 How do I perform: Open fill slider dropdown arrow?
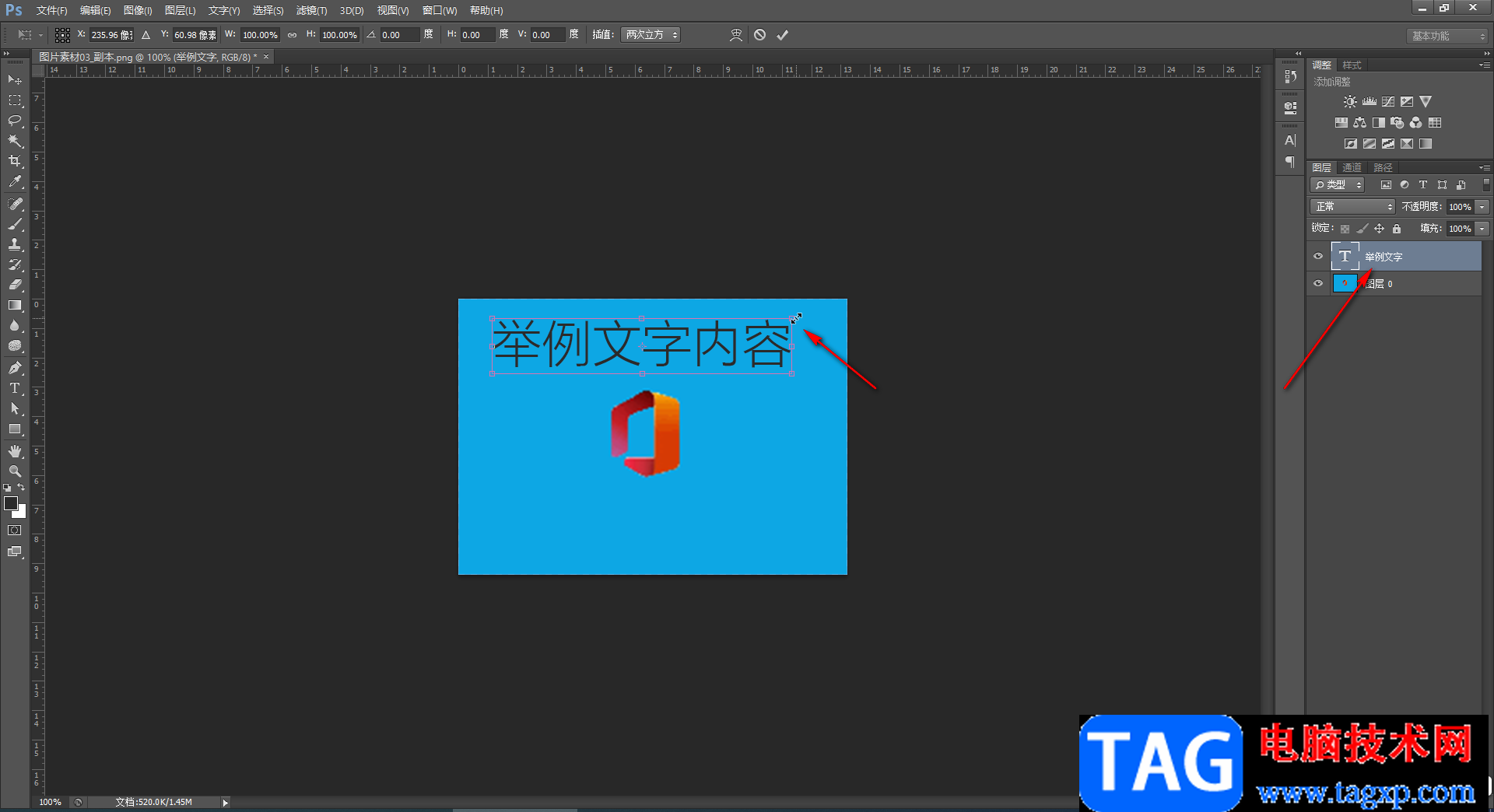click(1482, 229)
